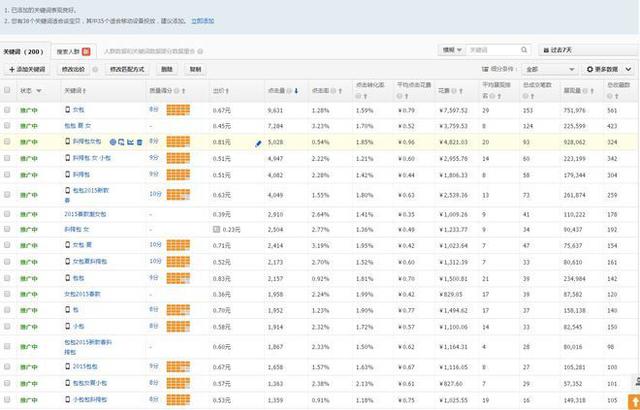The image size is (640, 410).
Task: Click the trash icon in highlighted row
Action: (x=140, y=142)
